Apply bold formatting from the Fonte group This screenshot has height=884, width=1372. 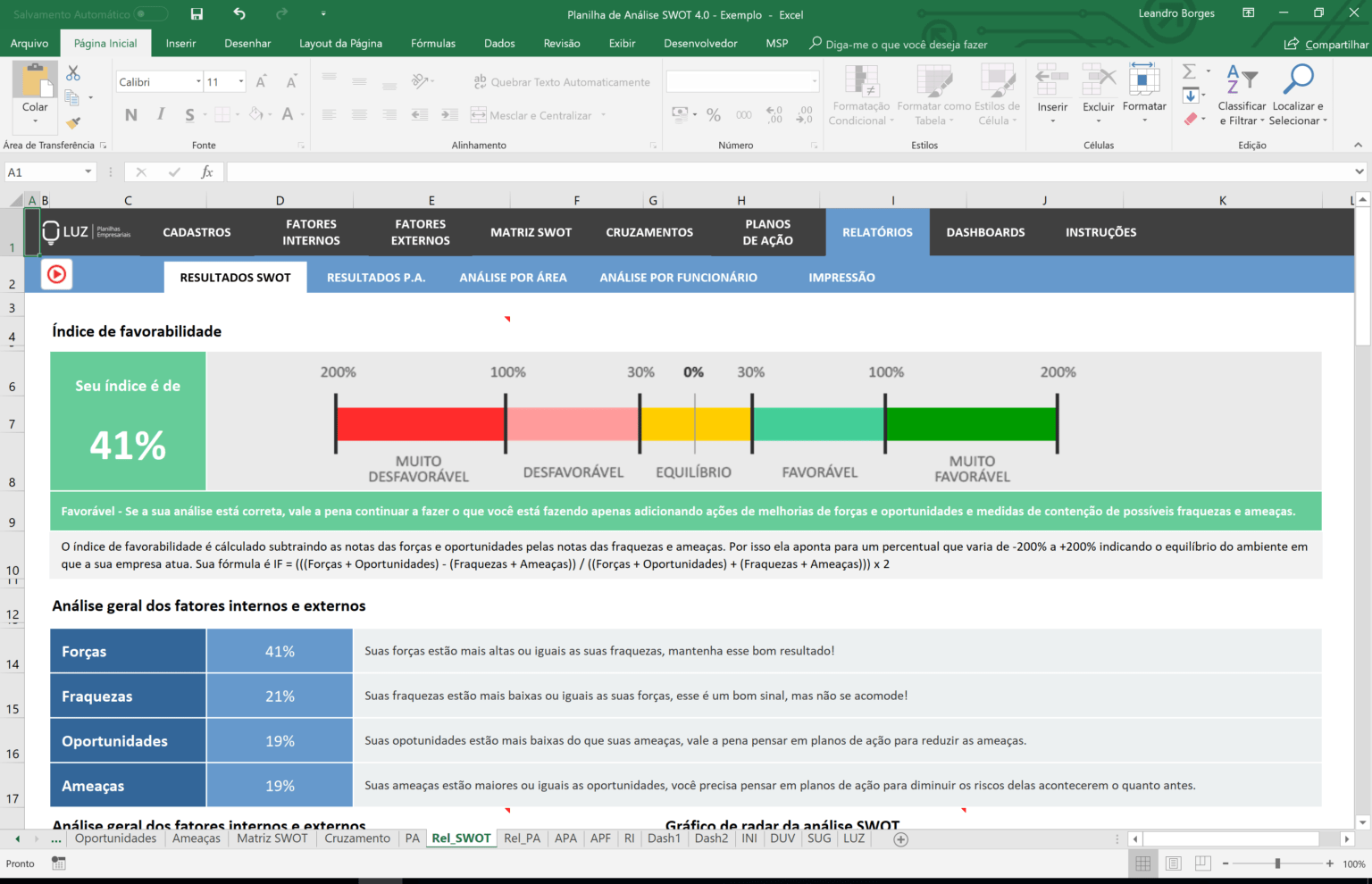(x=130, y=114)
